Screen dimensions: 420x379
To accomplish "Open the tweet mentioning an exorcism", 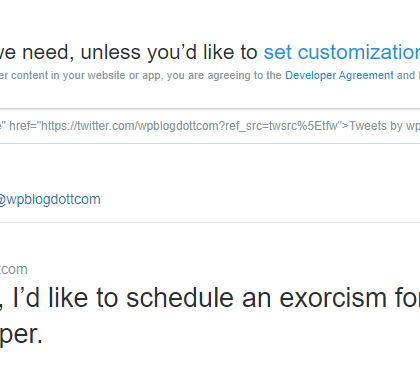I will pyautogui.click(x=210, y=316).
